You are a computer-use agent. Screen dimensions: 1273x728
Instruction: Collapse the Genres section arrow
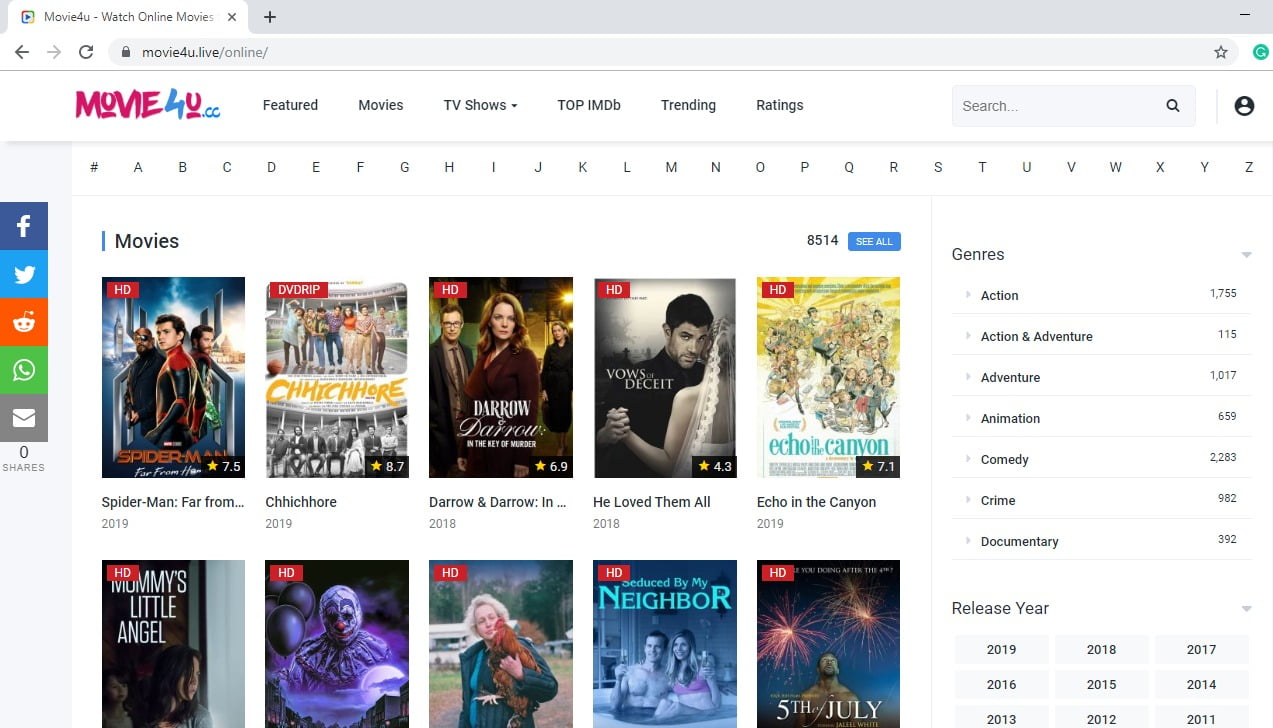pyautogui.click(x=1246, y=255)
